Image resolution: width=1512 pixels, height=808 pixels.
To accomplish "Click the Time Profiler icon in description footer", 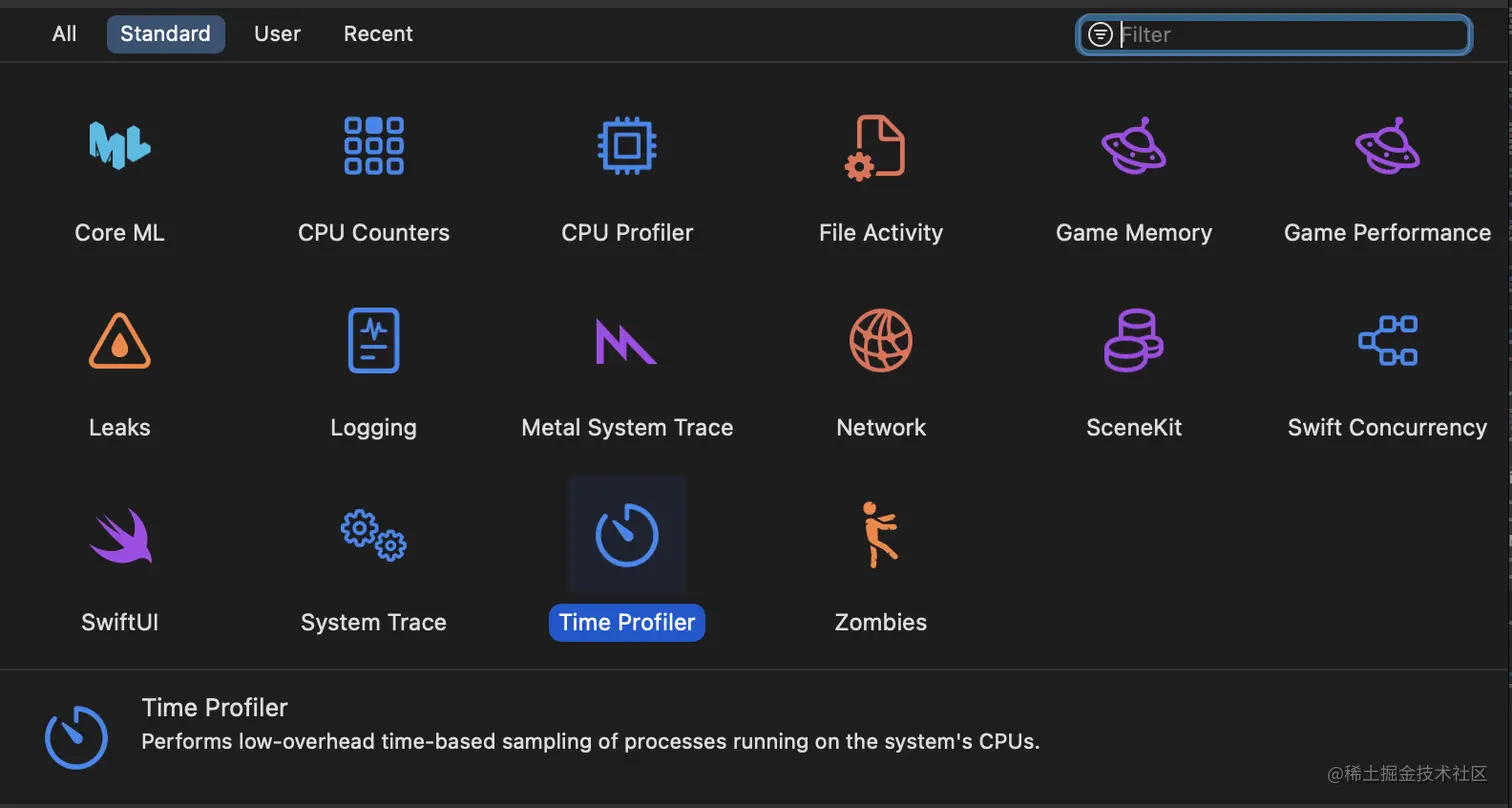I will pyautogui.click(x=76, y=738).
